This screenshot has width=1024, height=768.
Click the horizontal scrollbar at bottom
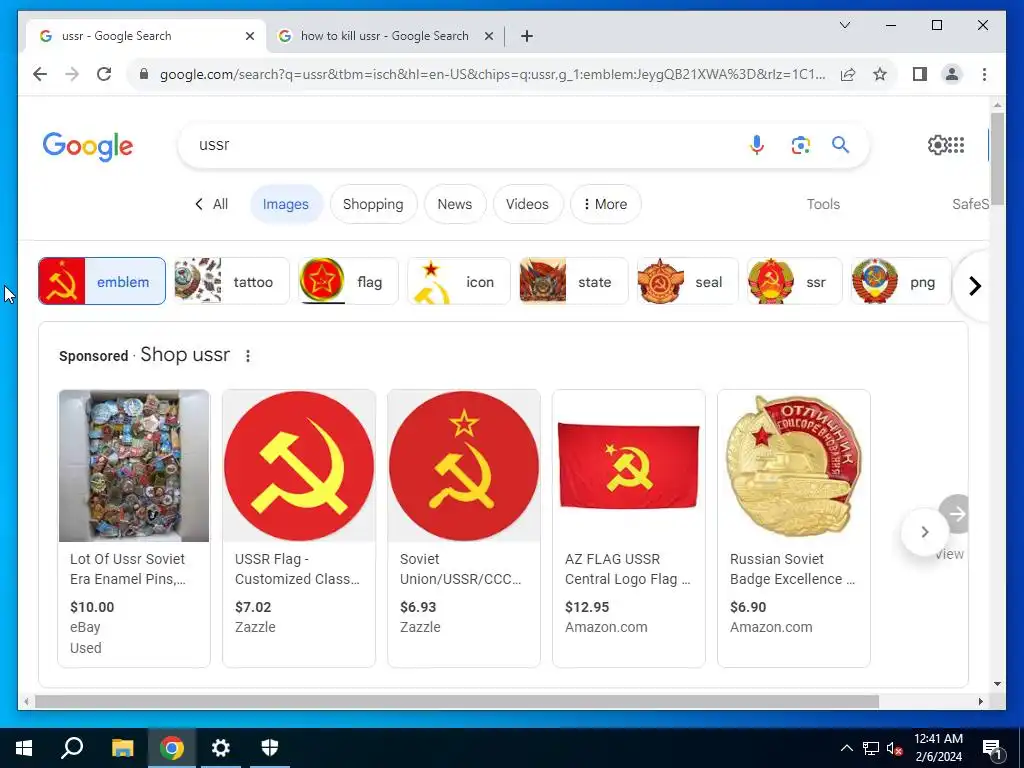pos(456,701)
